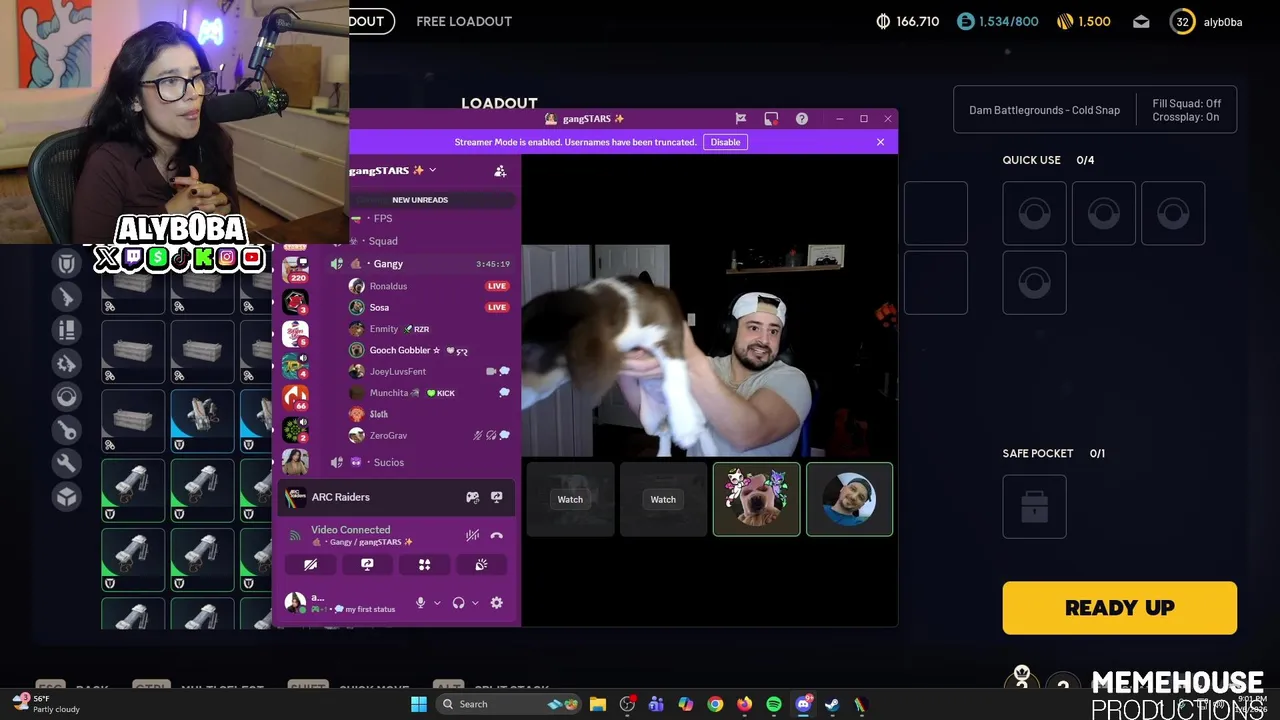The height and width of the screenshot is (720, 1280).
Task: Select user Munchita in voice list
Action: [x=389, y=393]
